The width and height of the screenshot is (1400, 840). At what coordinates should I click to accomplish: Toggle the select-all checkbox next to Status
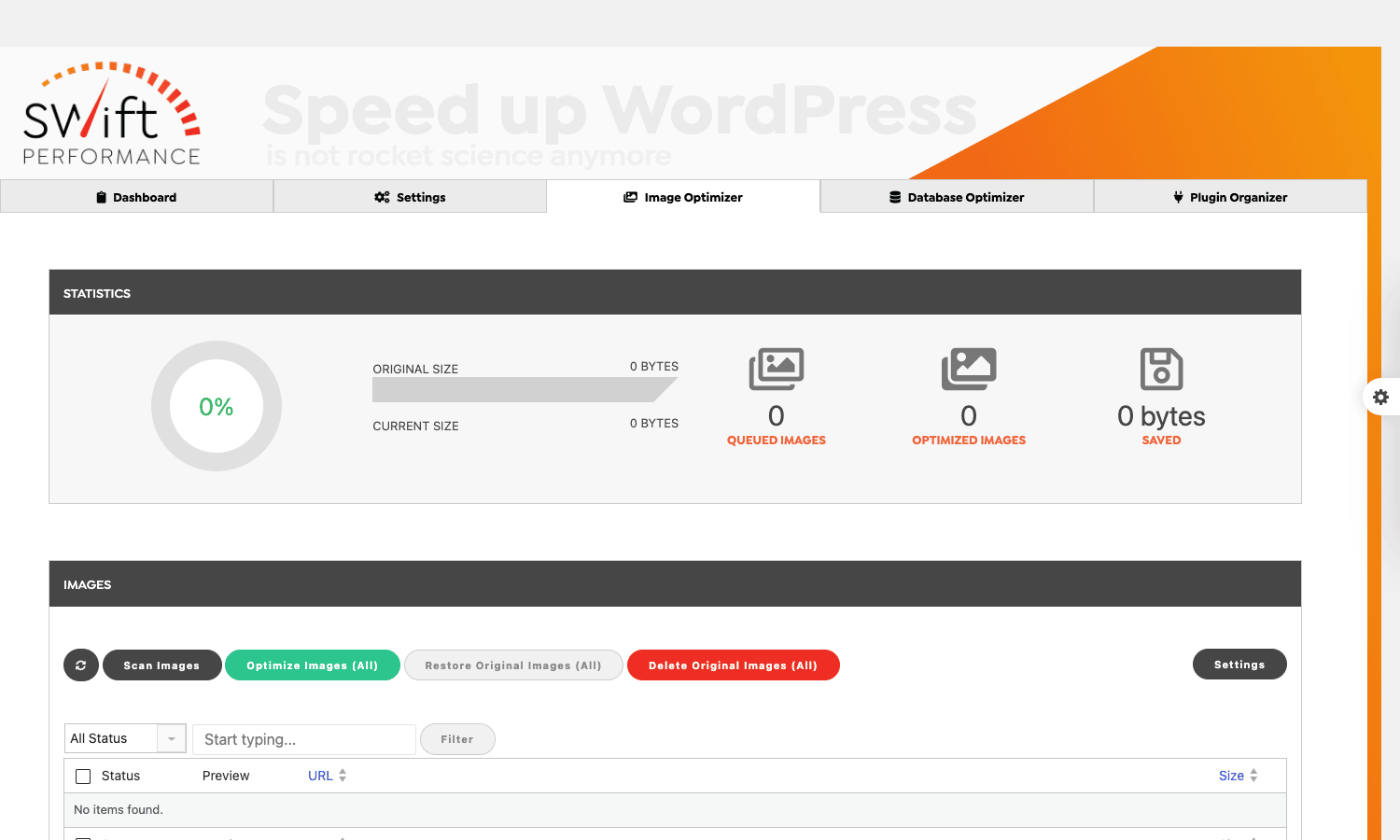(83, 777)
